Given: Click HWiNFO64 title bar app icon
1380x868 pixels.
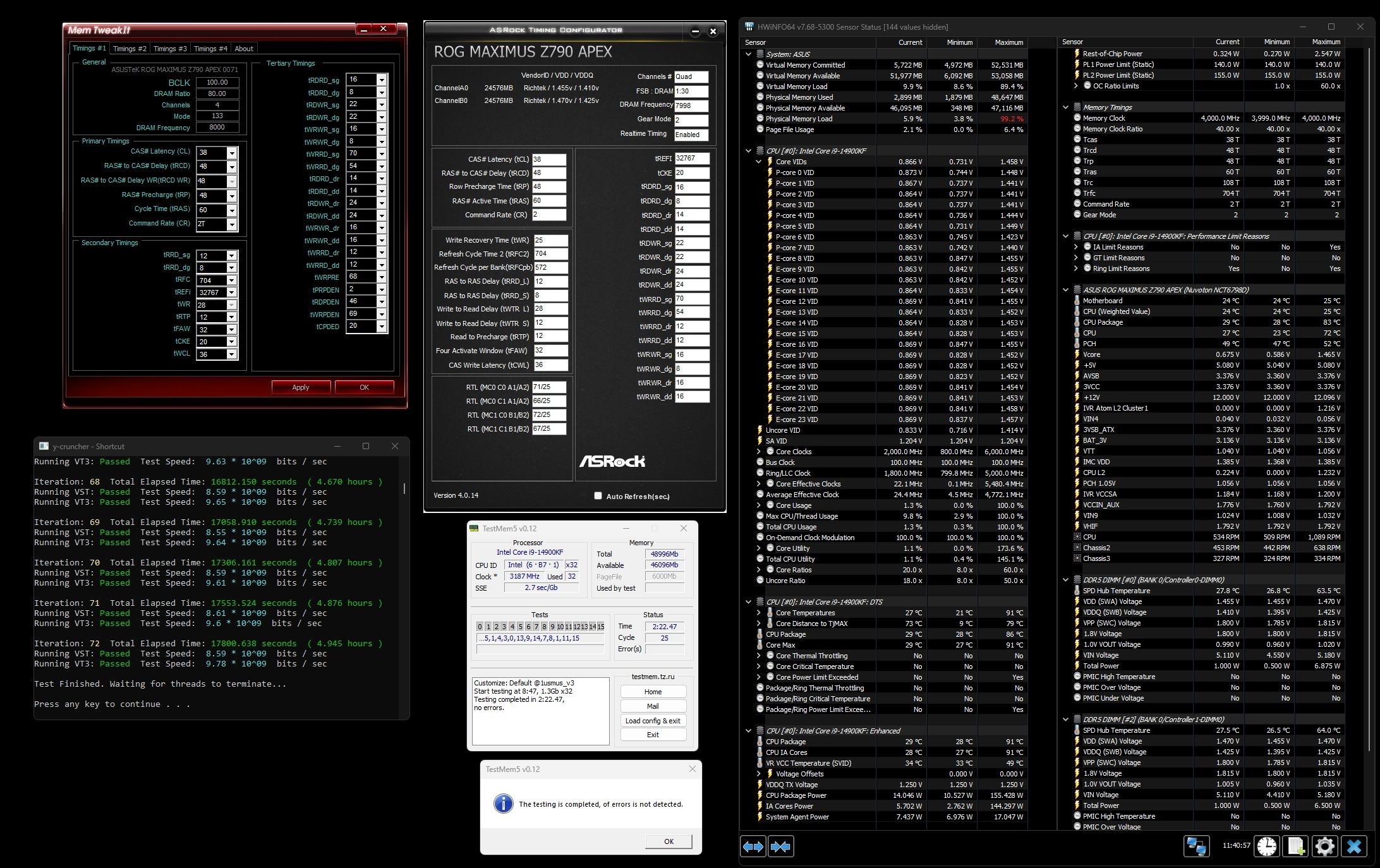Looking at the screenshot, I should [x=749, y=27].
